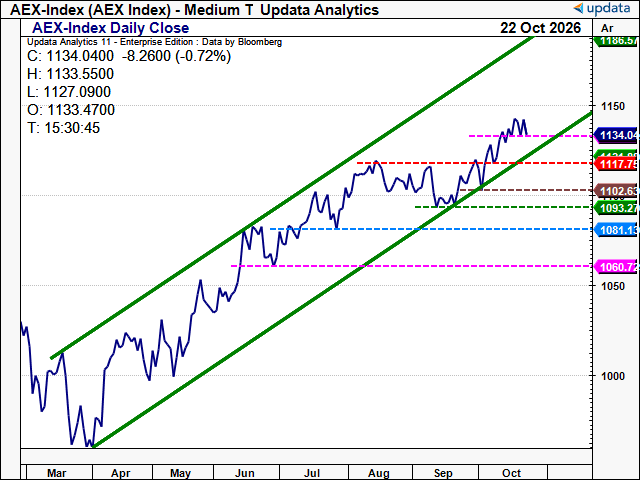Select the red 1117.75 level label
This screenshot has width=640, height=480.
(x=617, y=164)
